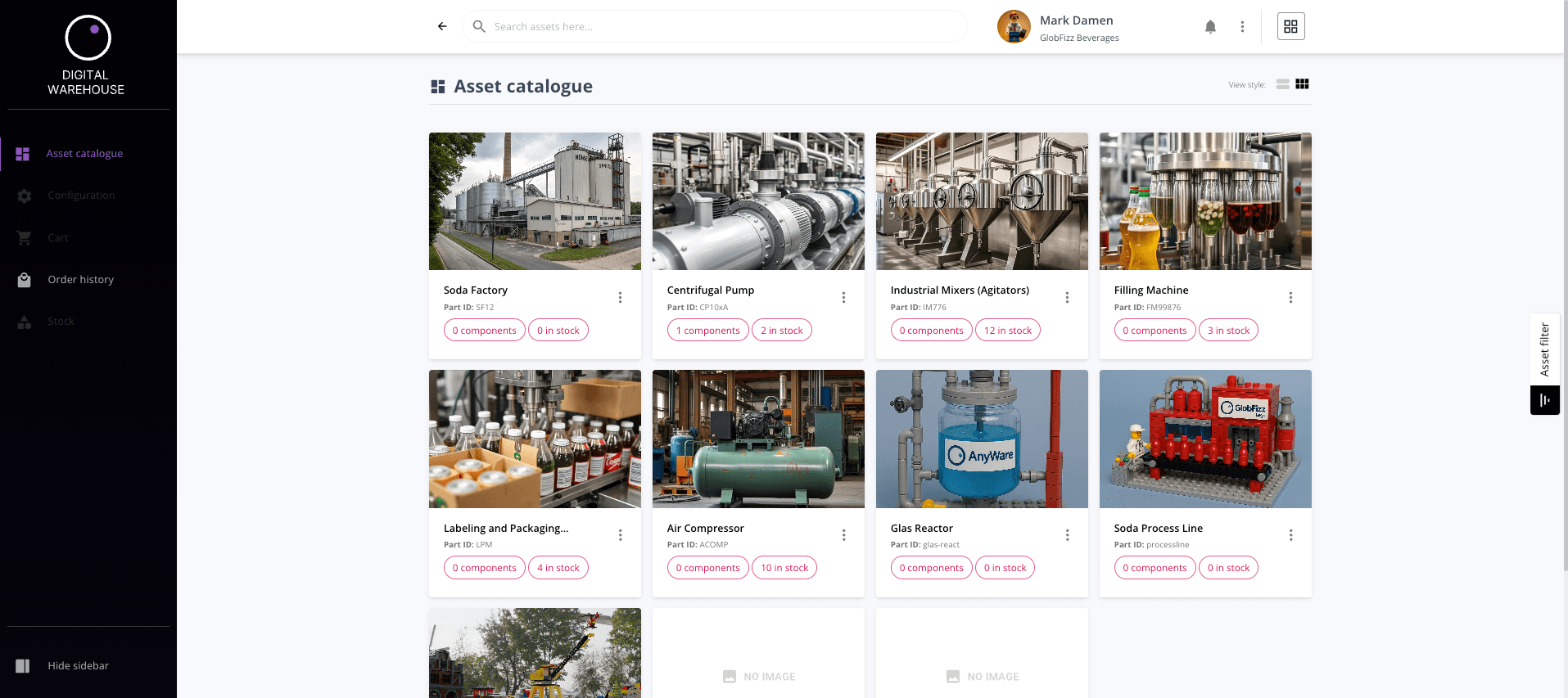Screen dimensions: 1568x698
Task: Open the Glas Reactor image
Action: [982, 439]
